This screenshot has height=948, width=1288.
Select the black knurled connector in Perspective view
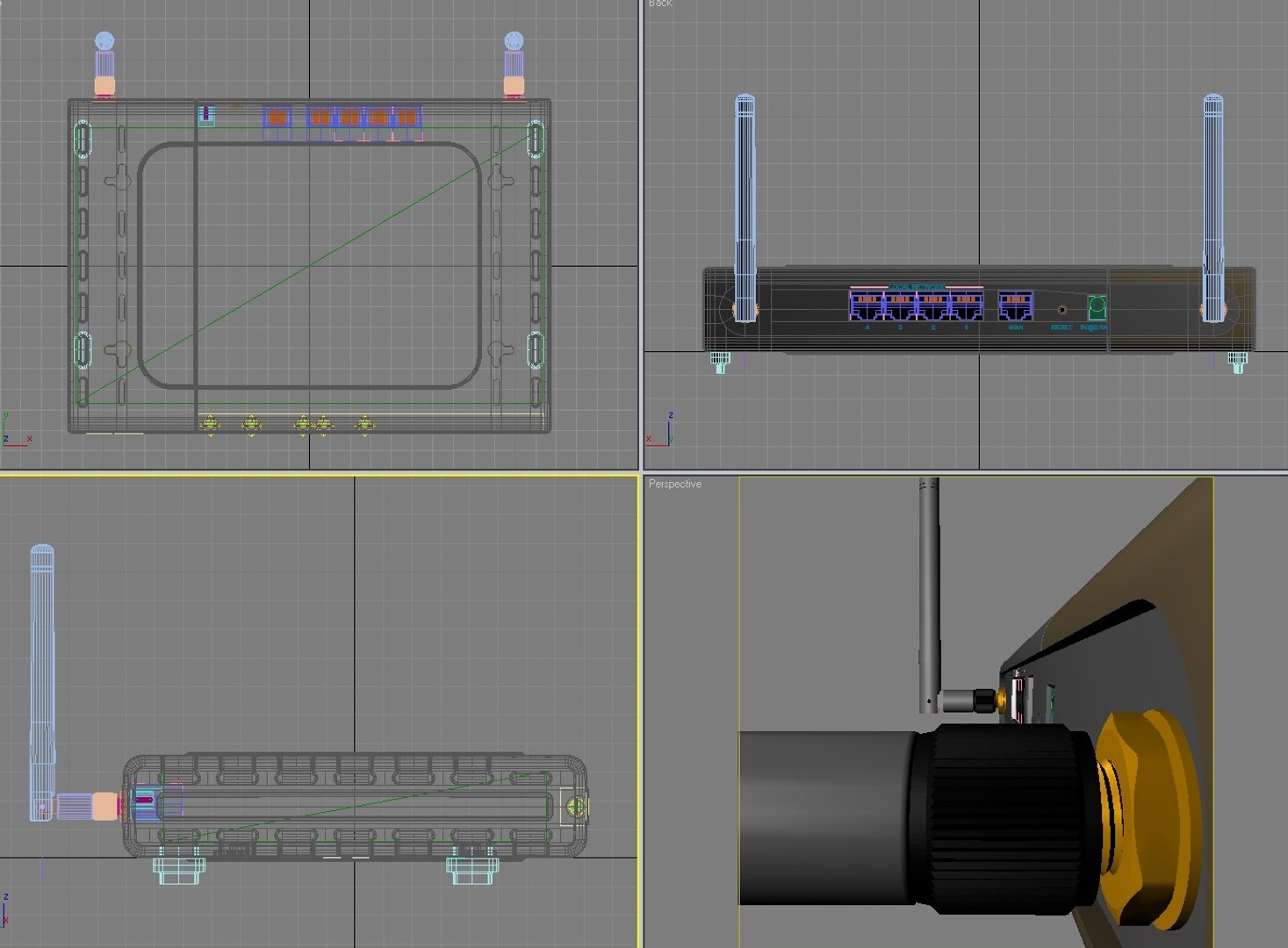[1004, 818]
